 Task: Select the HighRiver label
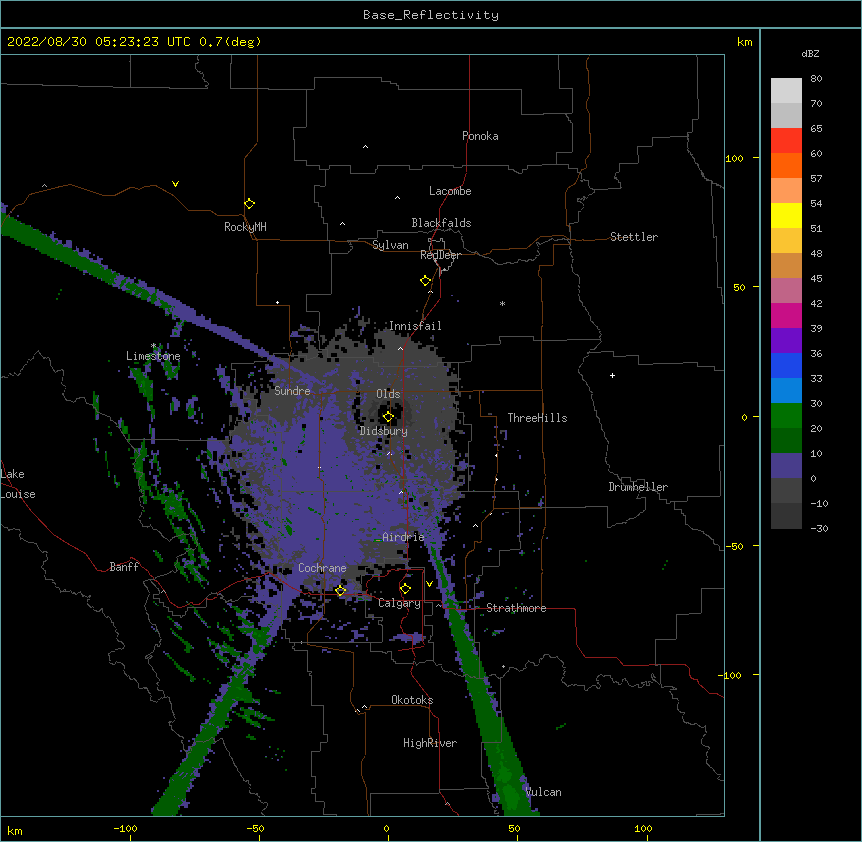[430, 743]
